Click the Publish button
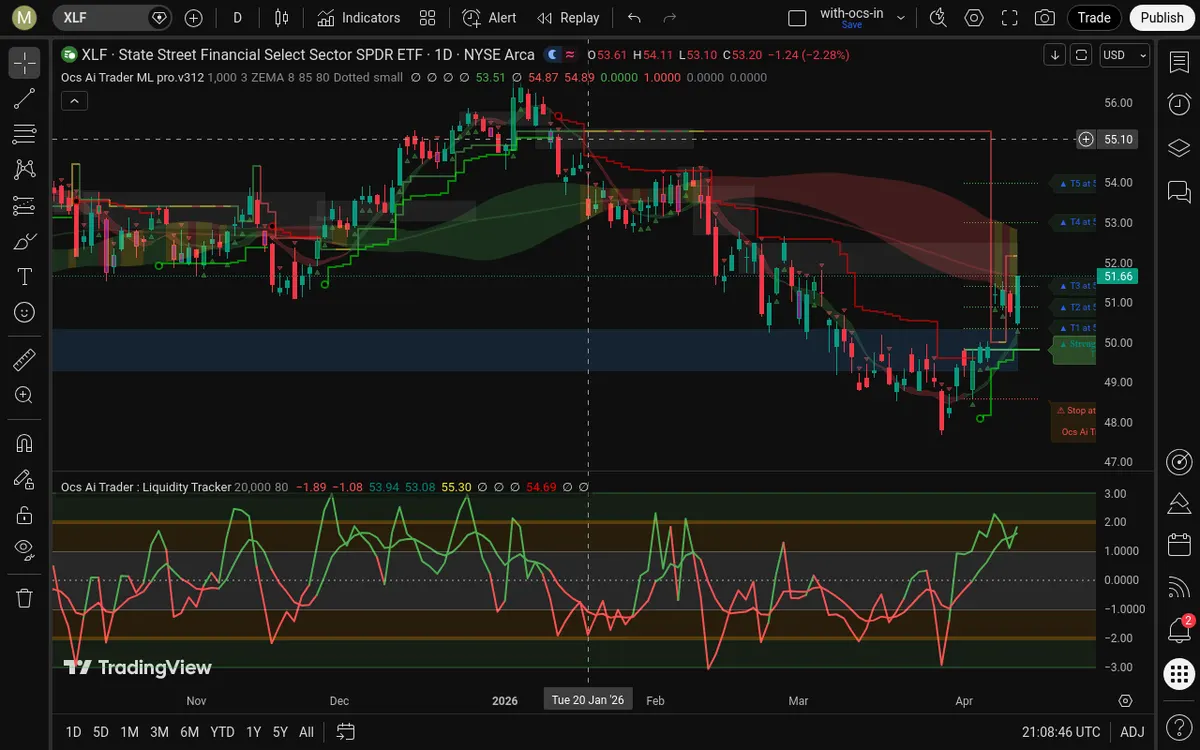This screenshot has width=1200, height=750. click(1162, 18)
